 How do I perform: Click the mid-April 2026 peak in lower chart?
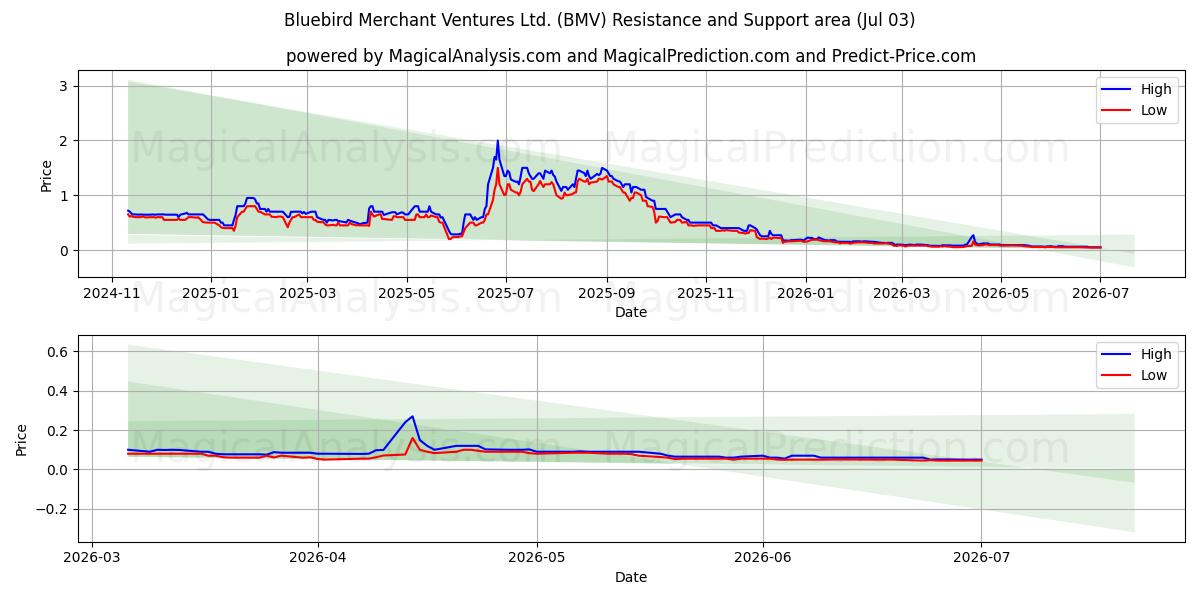412,417
